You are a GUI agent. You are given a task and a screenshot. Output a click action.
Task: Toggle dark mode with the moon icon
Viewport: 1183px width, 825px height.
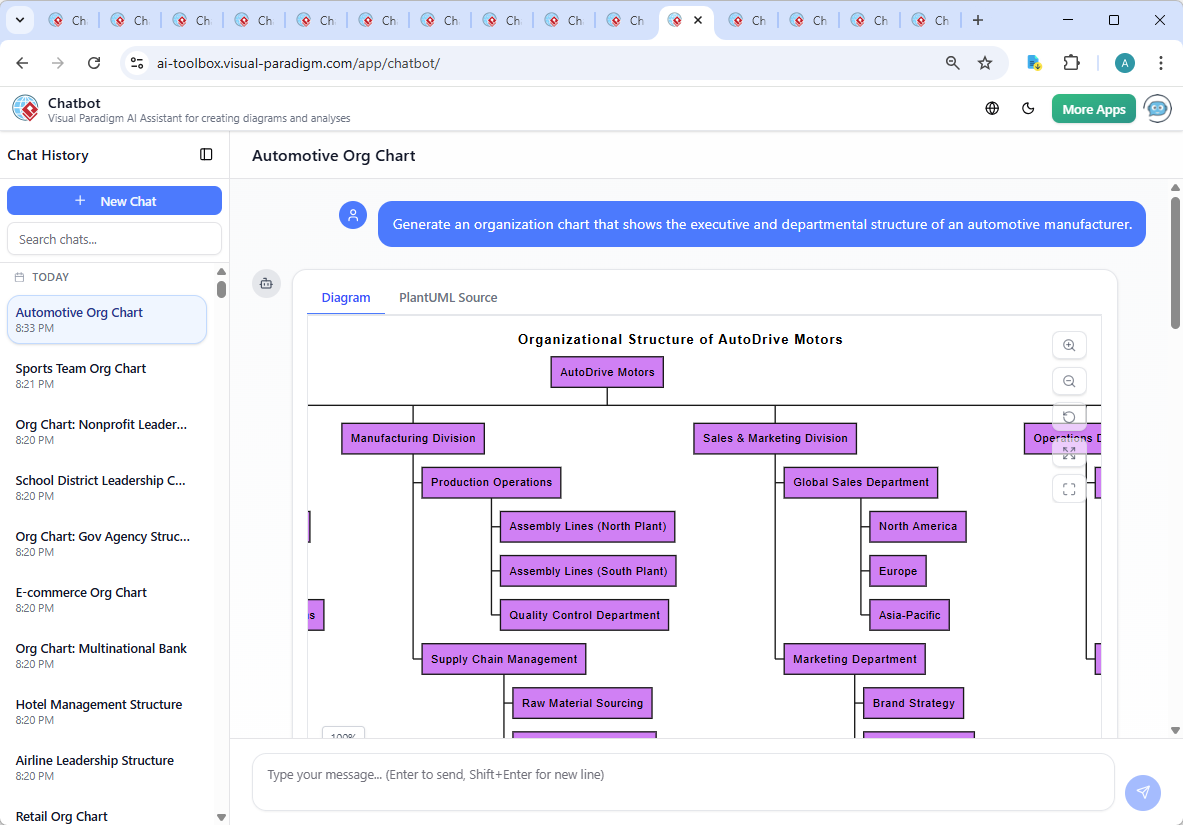click(1028, 108)
